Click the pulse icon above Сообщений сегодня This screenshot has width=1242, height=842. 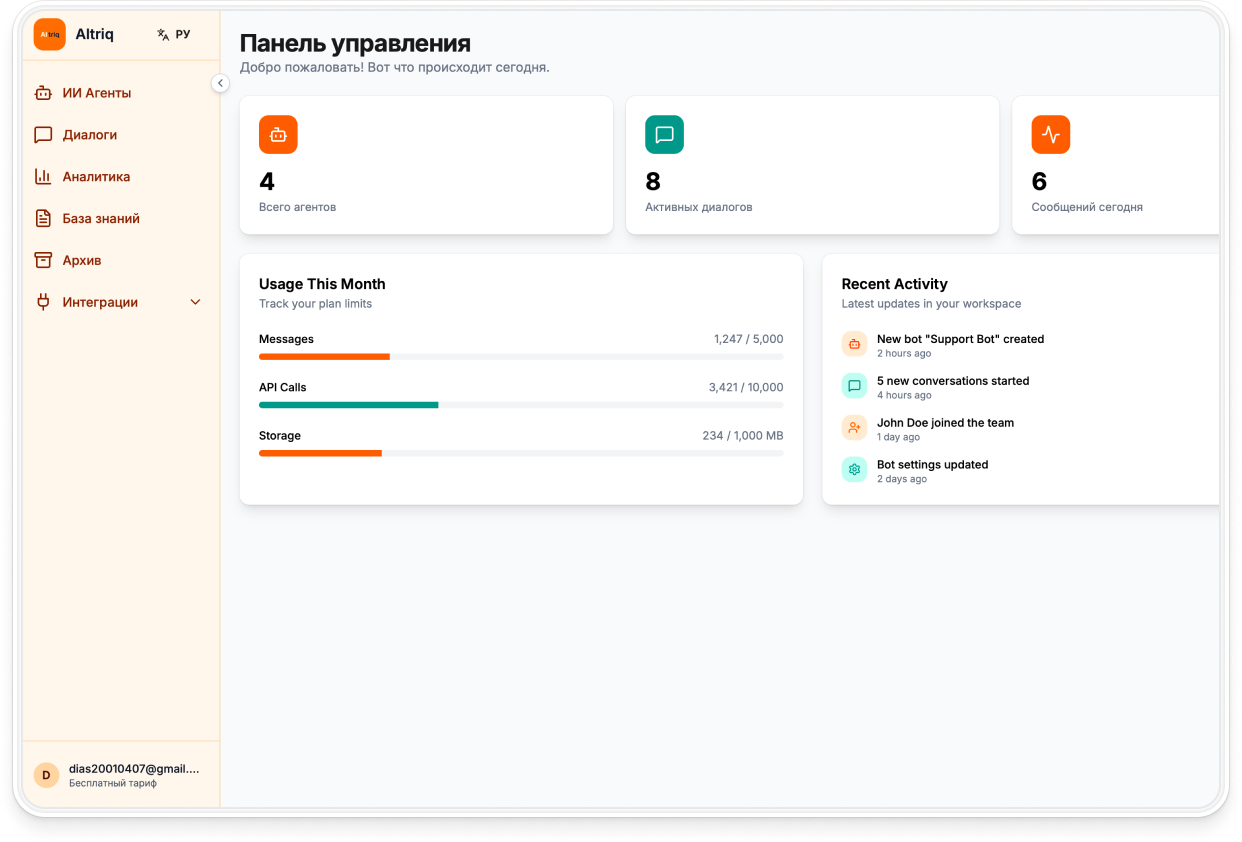(x=1050, y=135)
